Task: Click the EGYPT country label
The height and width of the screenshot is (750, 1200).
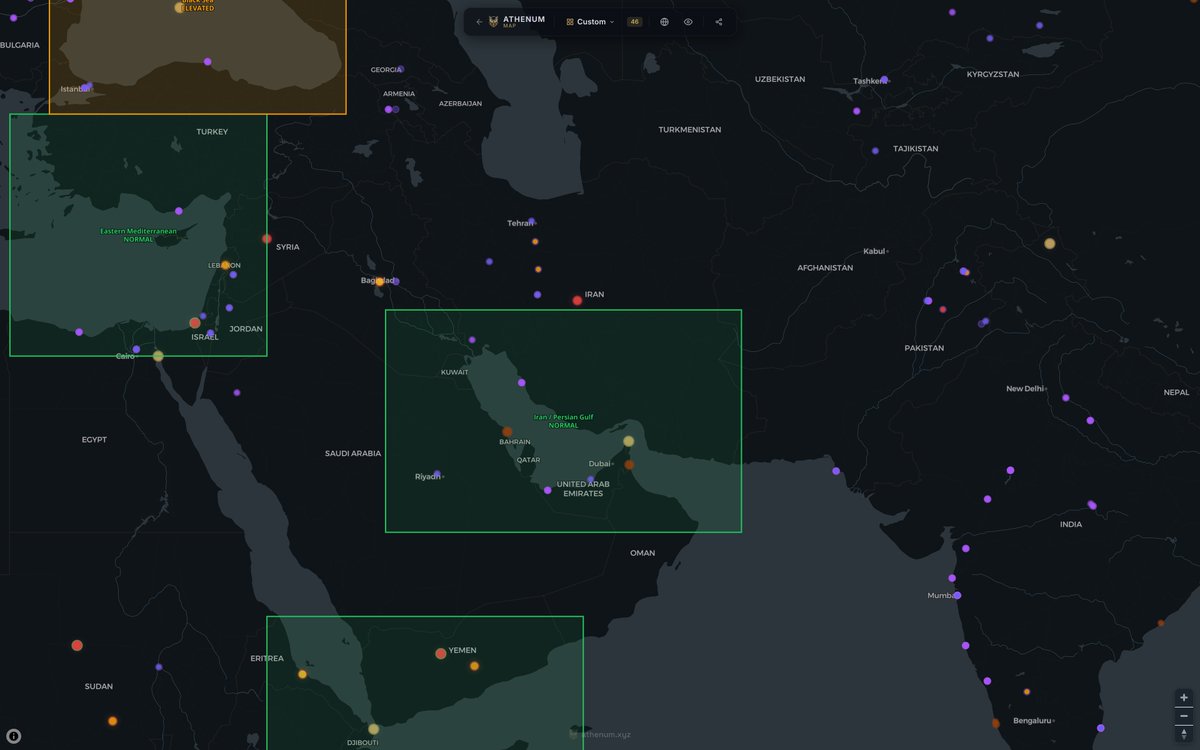Action: (94, 440)
